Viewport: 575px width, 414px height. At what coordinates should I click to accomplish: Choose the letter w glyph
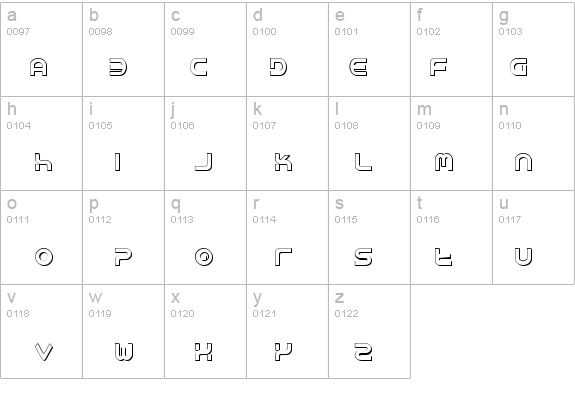(124, 352)
